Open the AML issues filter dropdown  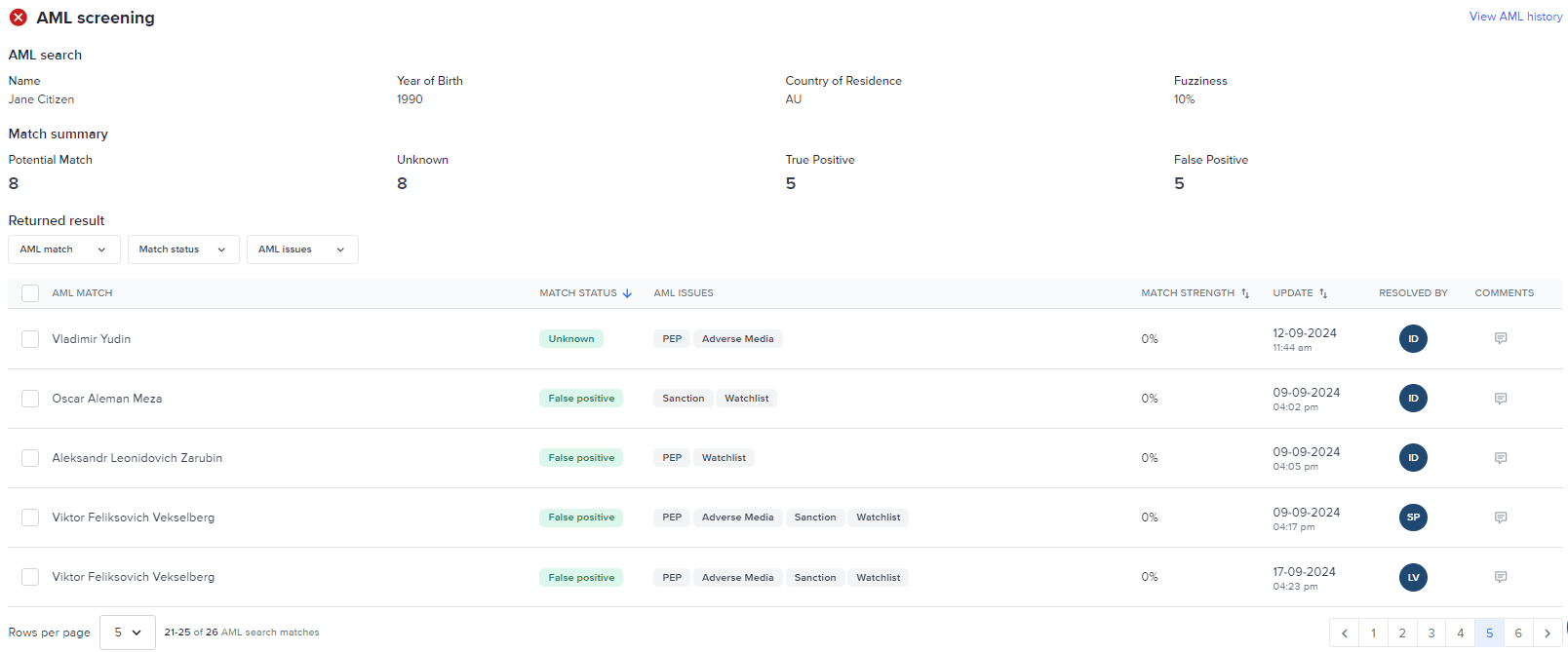pos(302,249)
